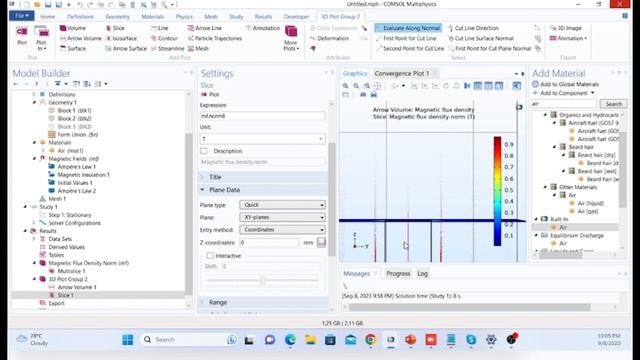Screen dimensions: 640x360
Task: Click Plot button in Settings panel
Action: pyautogui.click(x=210, y=94)
